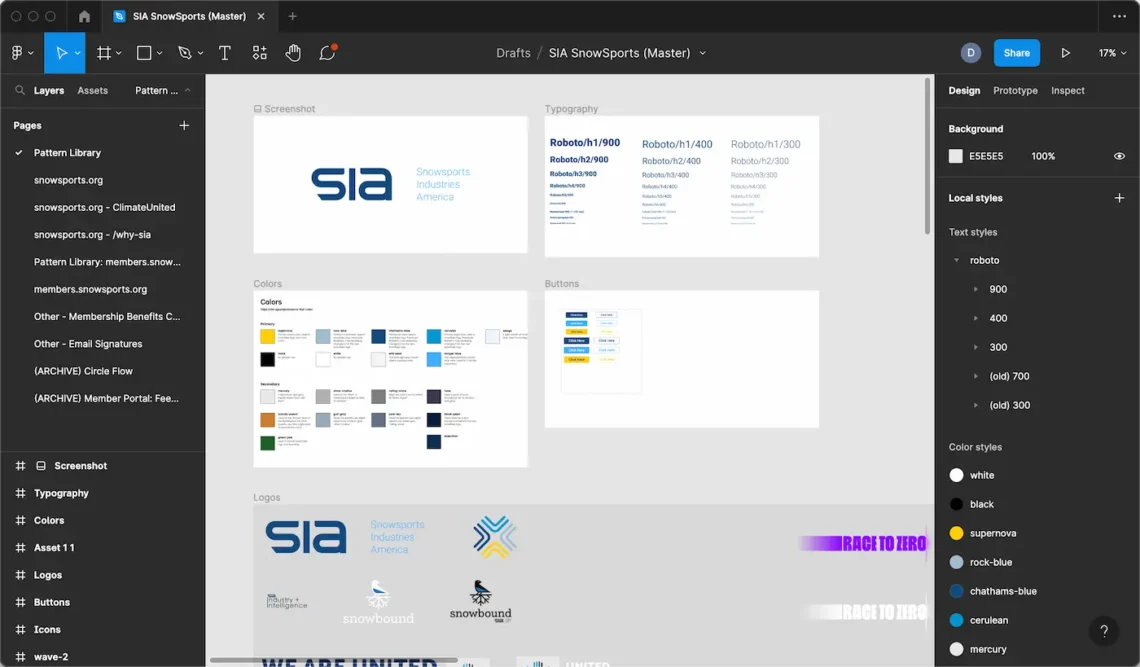Image resolution: width=1140 pixels, height=667 pixels.
Task: Click the Colors layer frame icon
Action: click(20, 520)
